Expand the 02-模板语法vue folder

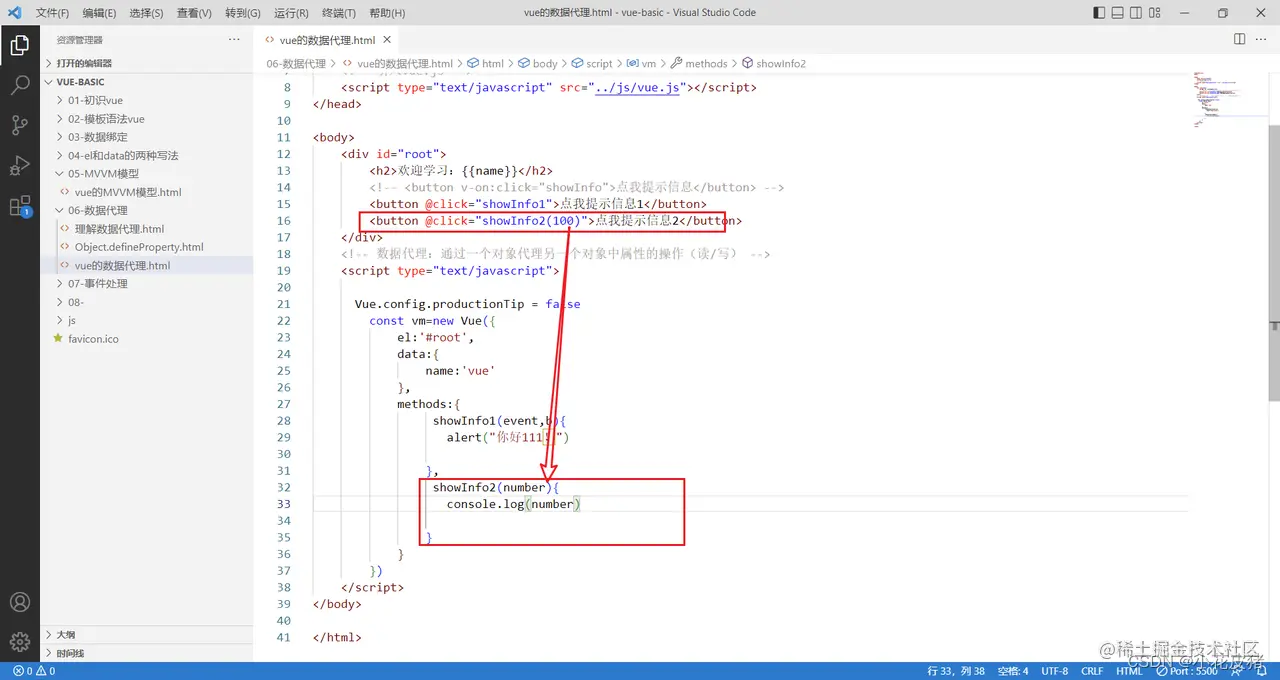[146, 119]
